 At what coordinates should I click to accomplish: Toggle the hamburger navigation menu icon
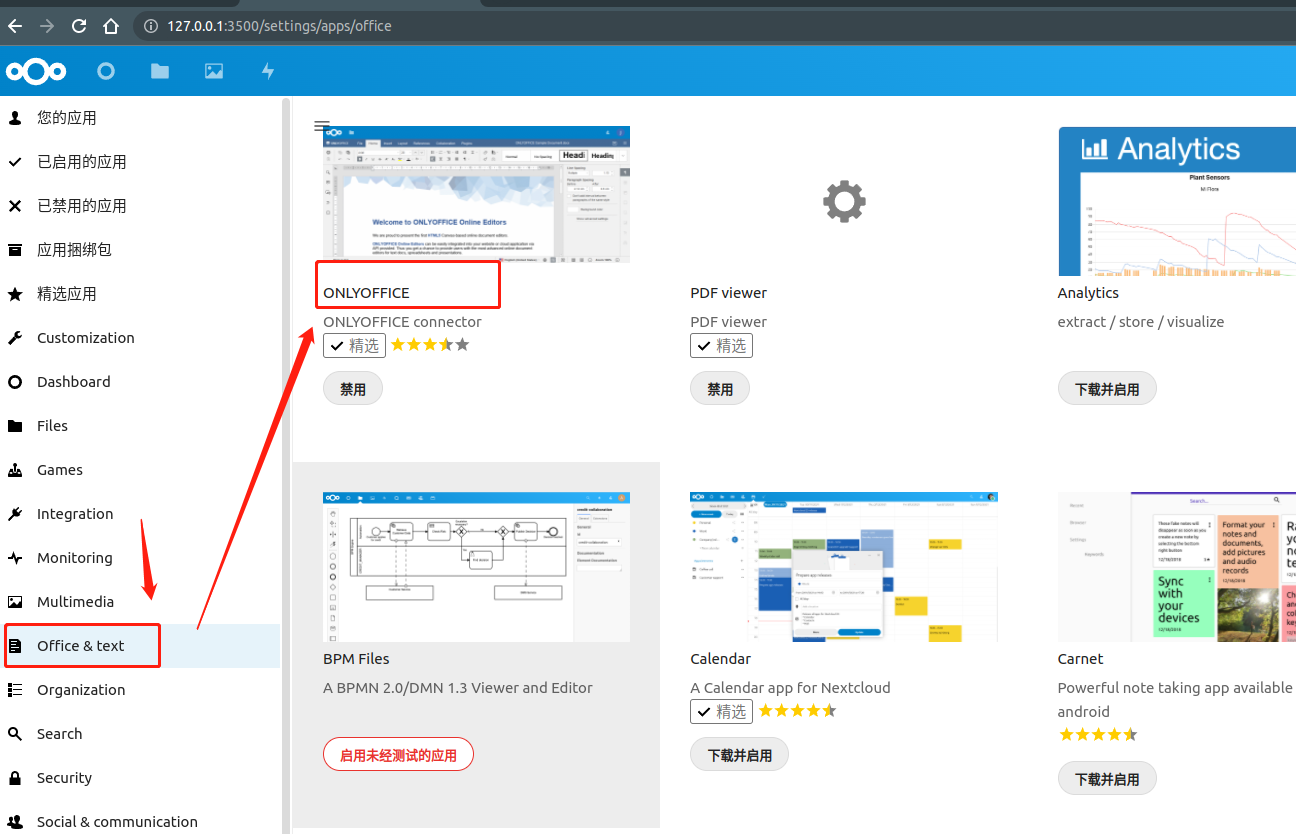pyautogui.click(x=322, y=126)
